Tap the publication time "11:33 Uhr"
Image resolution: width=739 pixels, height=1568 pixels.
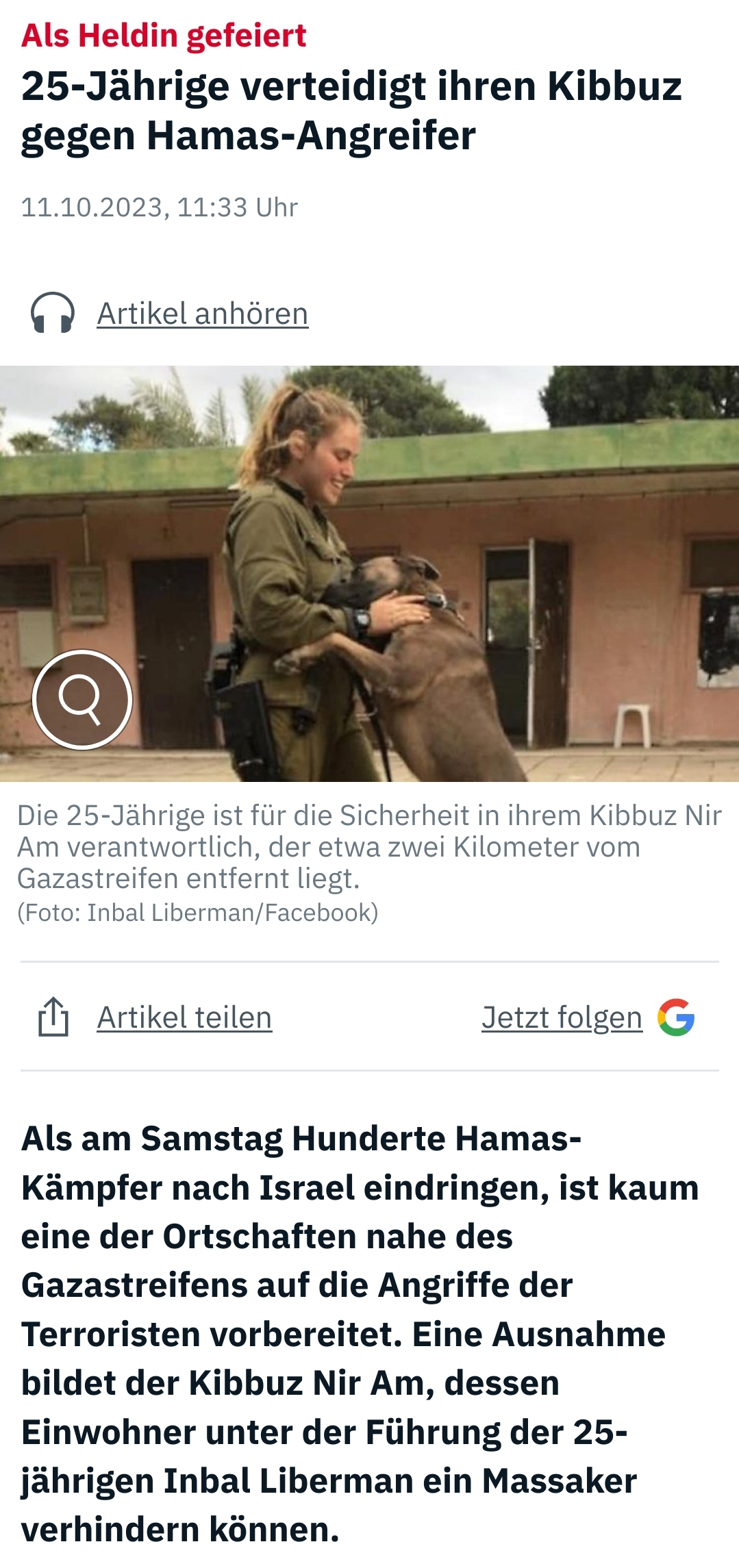tap(238, 207)
